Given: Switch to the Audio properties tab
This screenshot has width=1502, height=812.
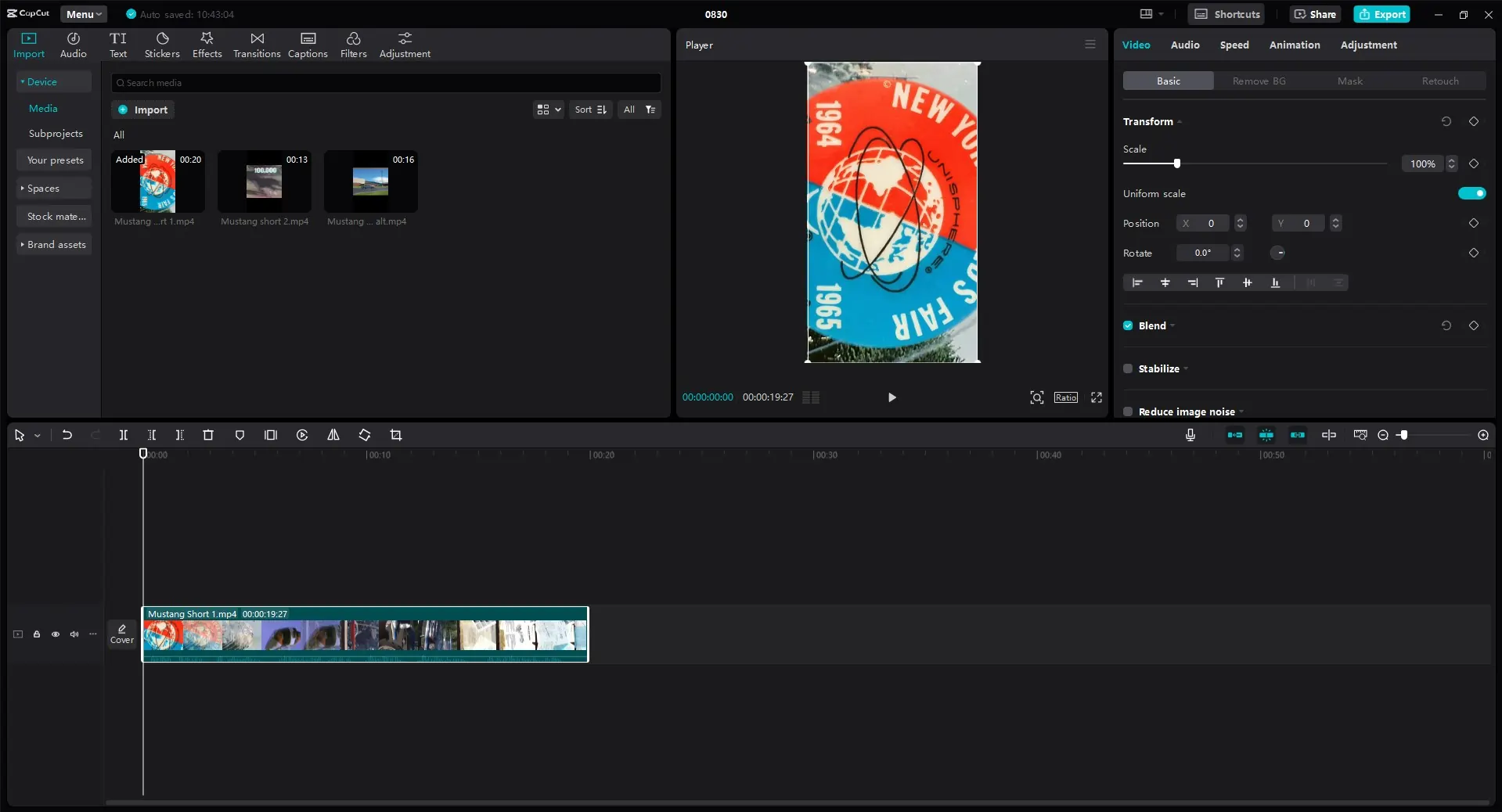Looking at the screenshot, I should coord(1185,45).
